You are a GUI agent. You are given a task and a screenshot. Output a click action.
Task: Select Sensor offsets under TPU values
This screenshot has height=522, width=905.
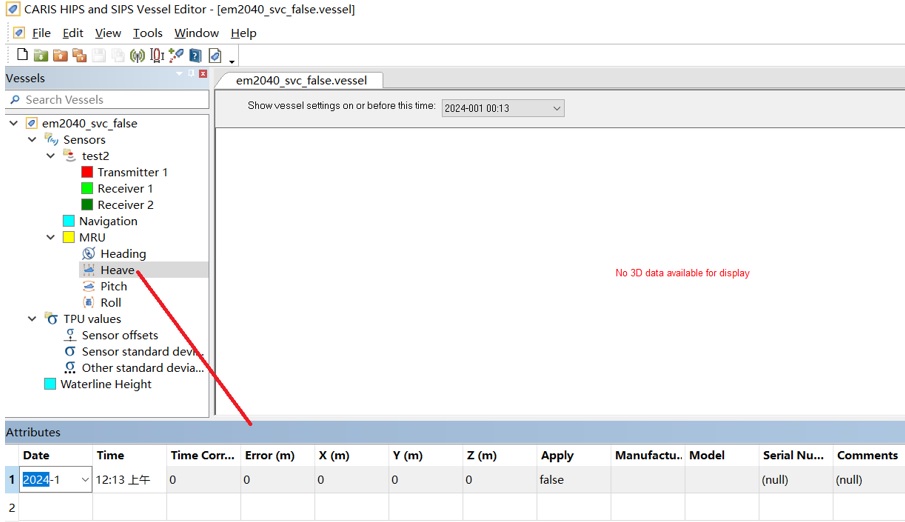119,335
